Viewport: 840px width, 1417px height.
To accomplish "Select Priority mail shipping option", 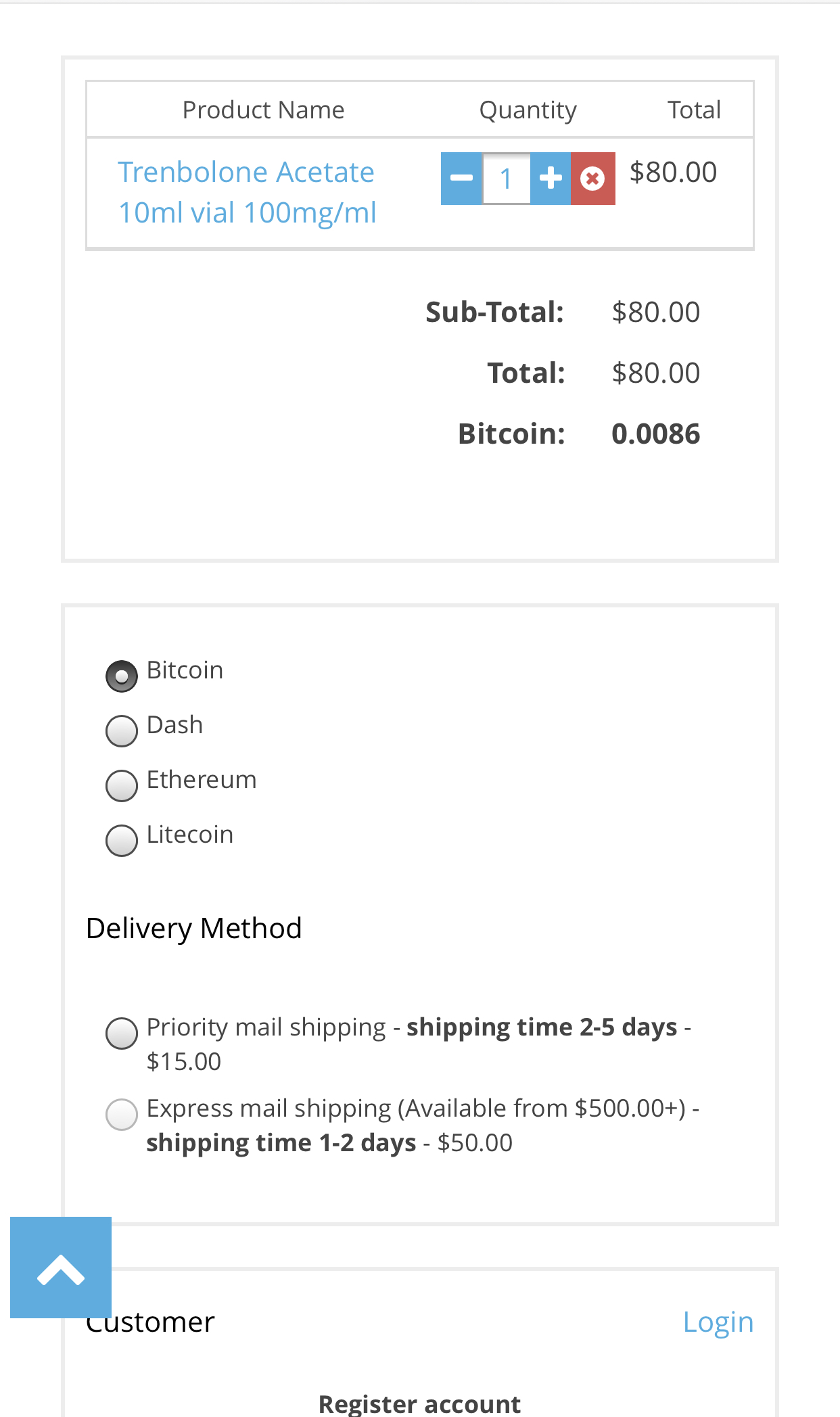I will (122, 1033).
